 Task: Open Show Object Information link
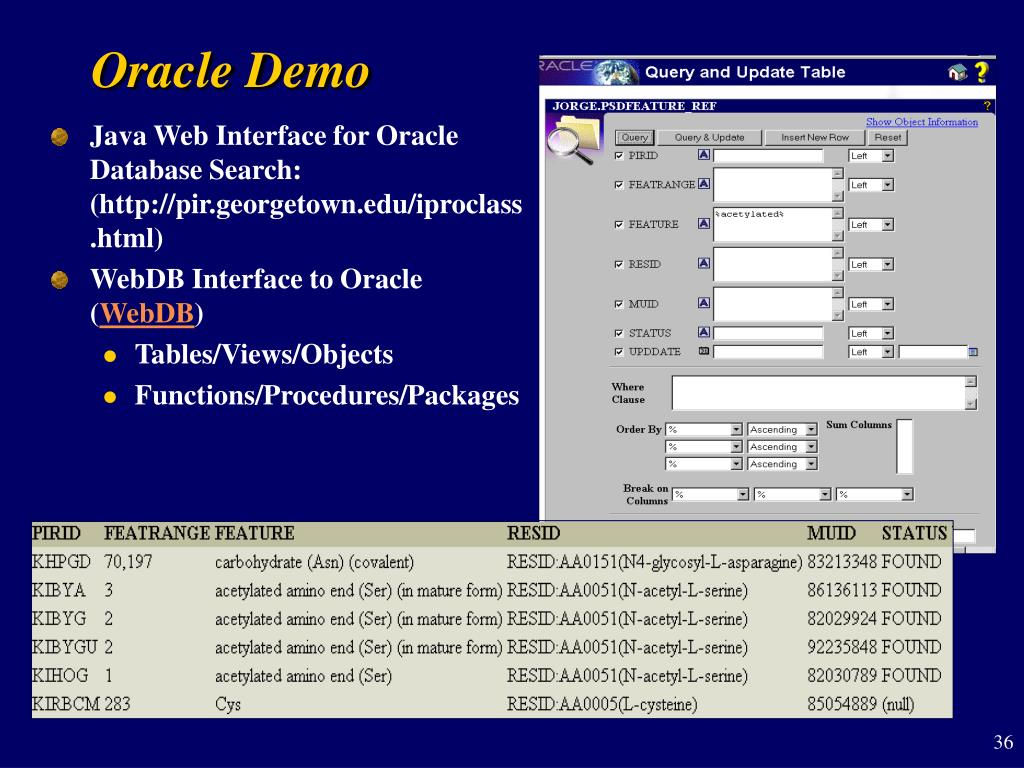[x=921, y=121]
